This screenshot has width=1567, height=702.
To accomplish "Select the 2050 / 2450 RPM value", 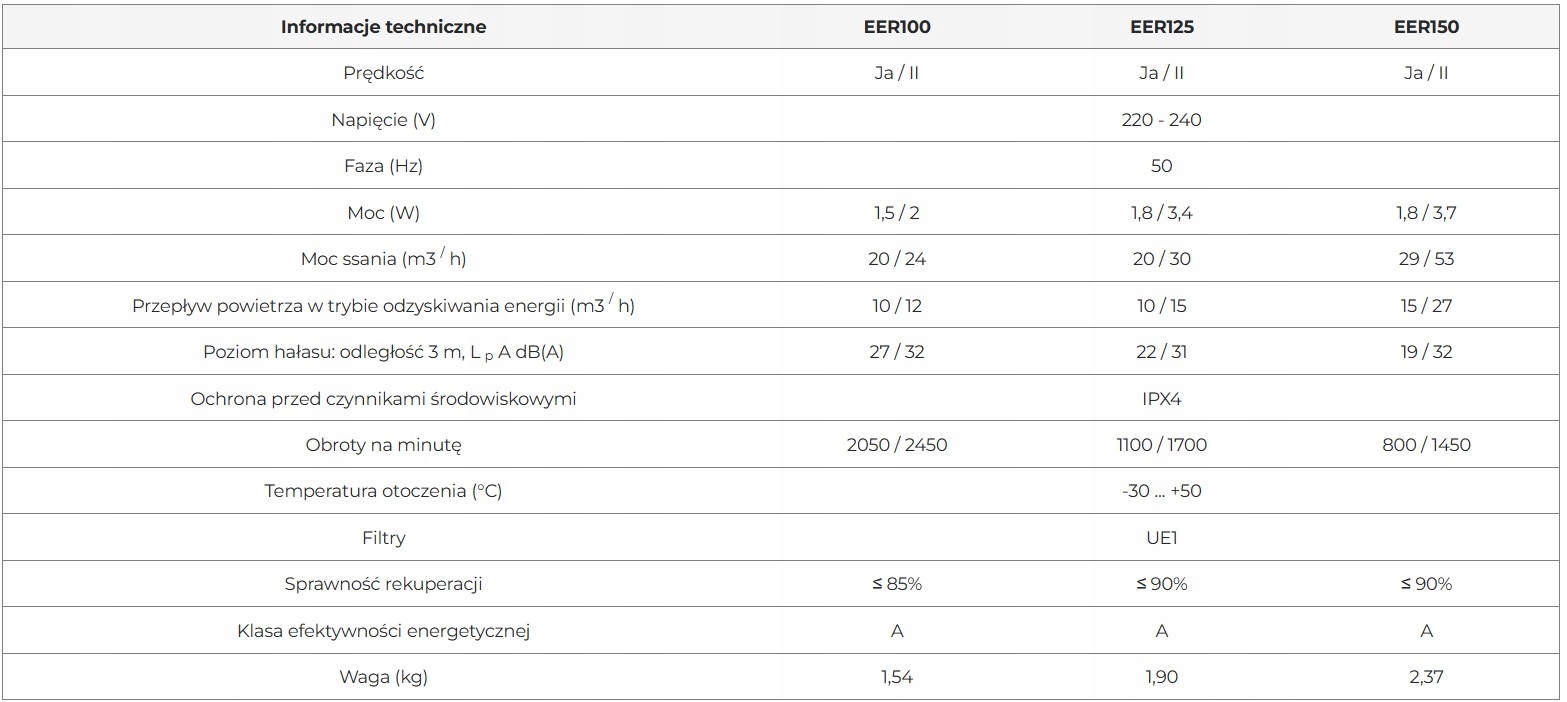I will pyautogui.click(x=897, y=445).
